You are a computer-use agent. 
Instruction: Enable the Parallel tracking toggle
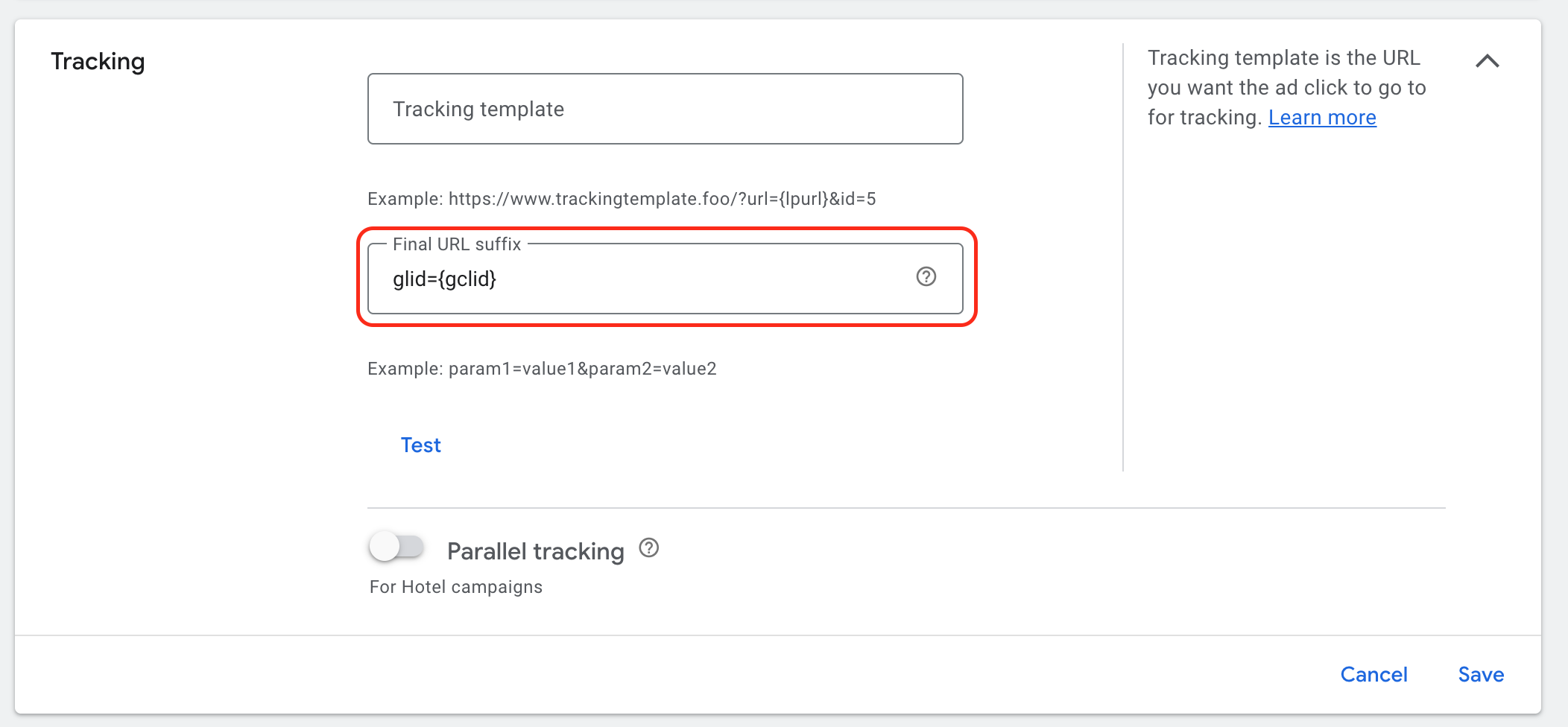396,547
